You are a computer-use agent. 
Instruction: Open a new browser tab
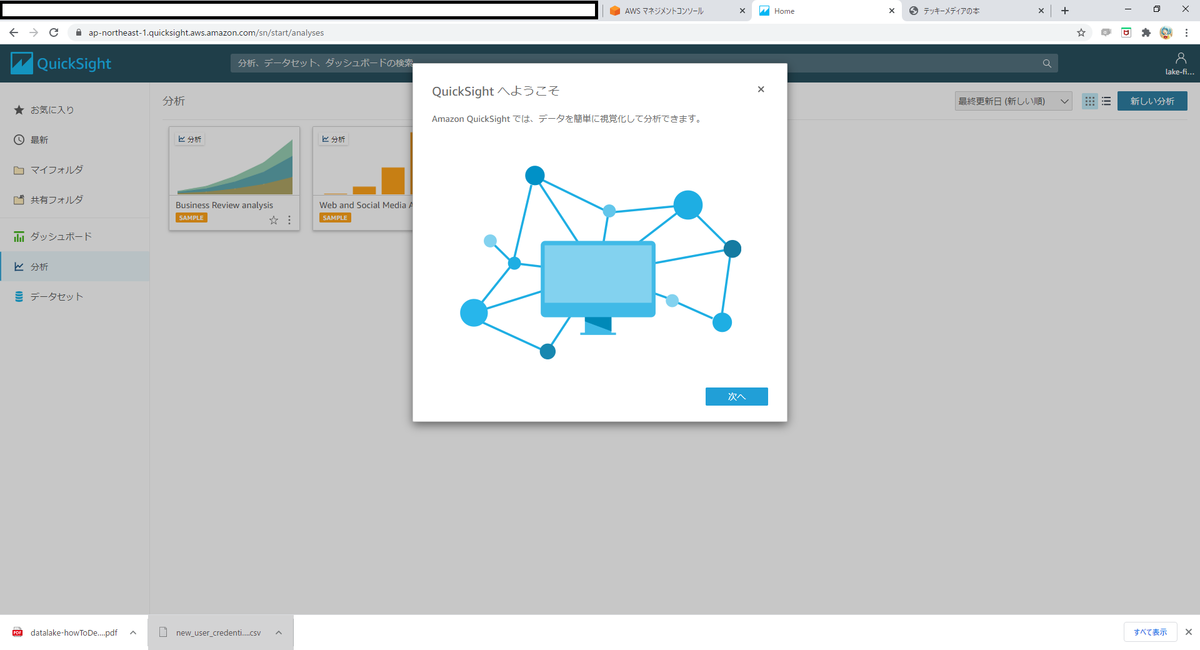point(1065,11)
